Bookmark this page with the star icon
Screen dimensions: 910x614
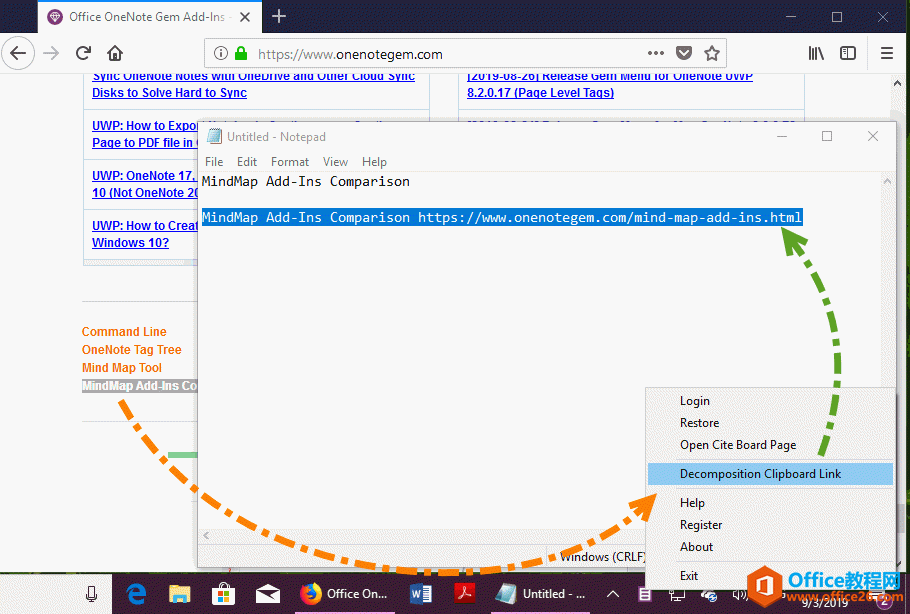point(712,54)
